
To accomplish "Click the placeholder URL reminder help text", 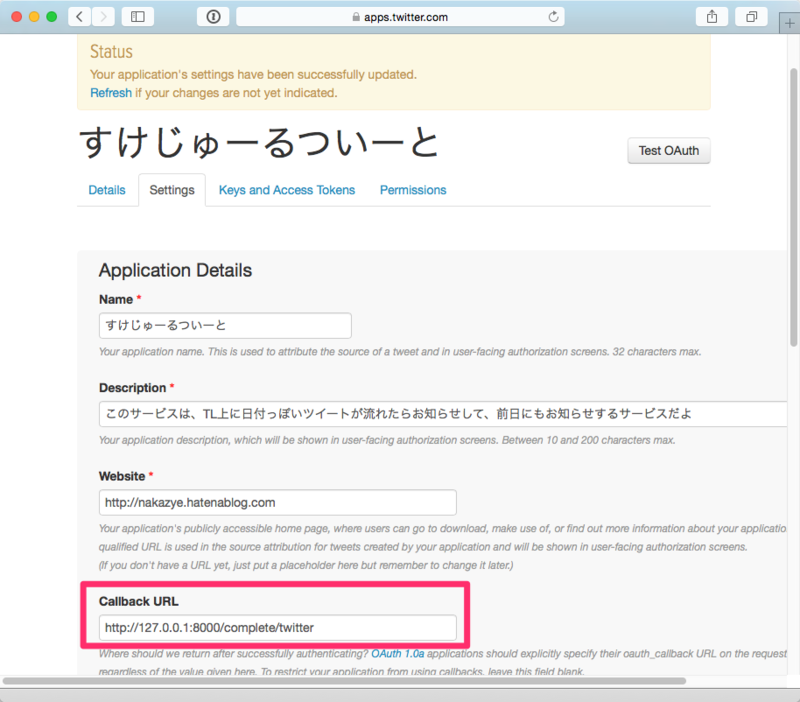I will 306,565.
